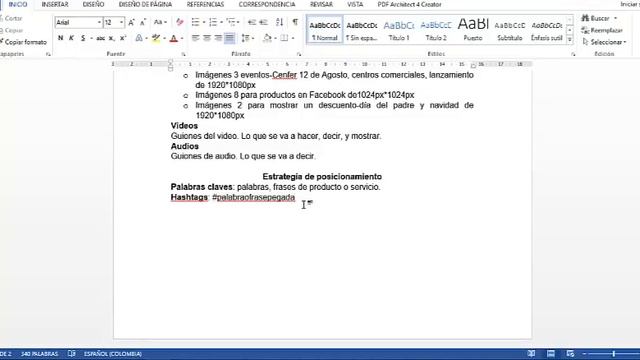Apply text highlight color
Viewport: 640px width, 360px height.
click(x=156, y=38)
